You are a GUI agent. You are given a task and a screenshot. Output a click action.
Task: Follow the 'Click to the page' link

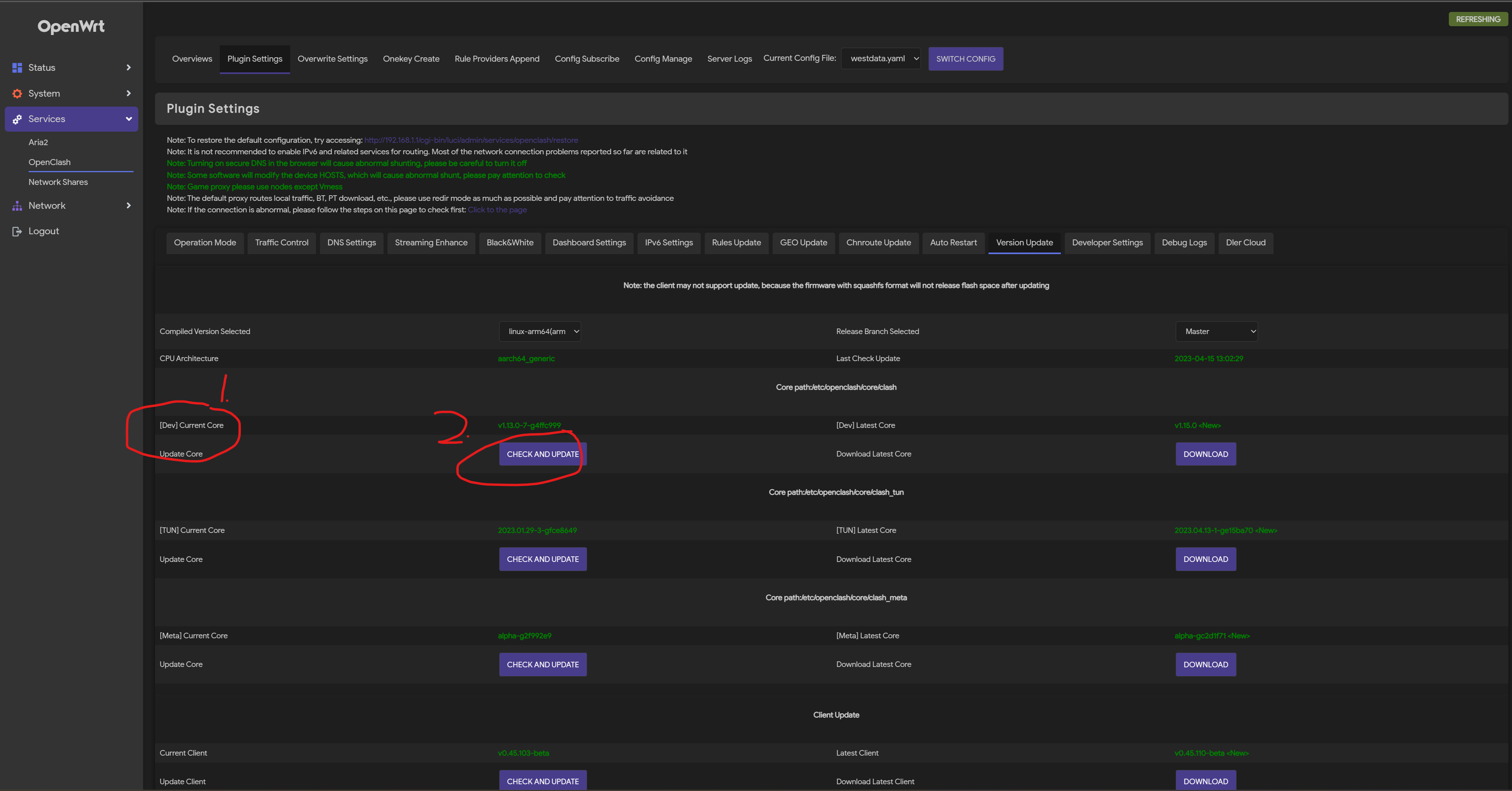click(497, 210)
